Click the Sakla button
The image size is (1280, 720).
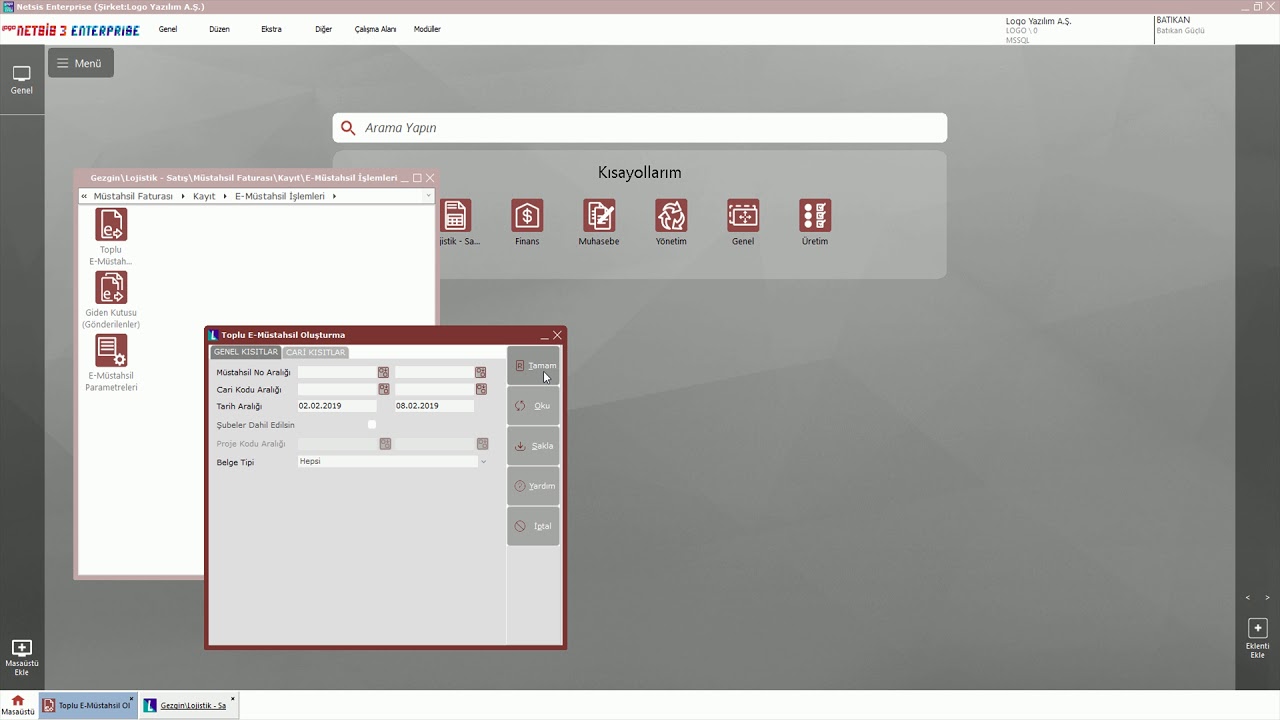[x=533, y=446]
